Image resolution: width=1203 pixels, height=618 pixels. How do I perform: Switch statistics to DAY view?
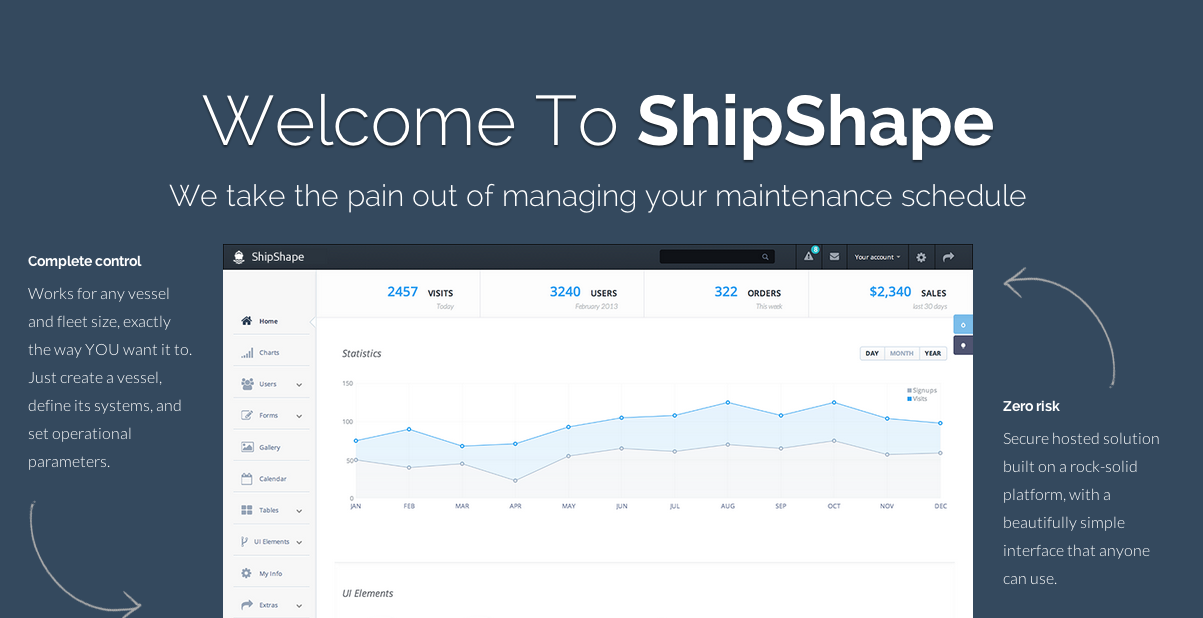[x=872, y=353]
